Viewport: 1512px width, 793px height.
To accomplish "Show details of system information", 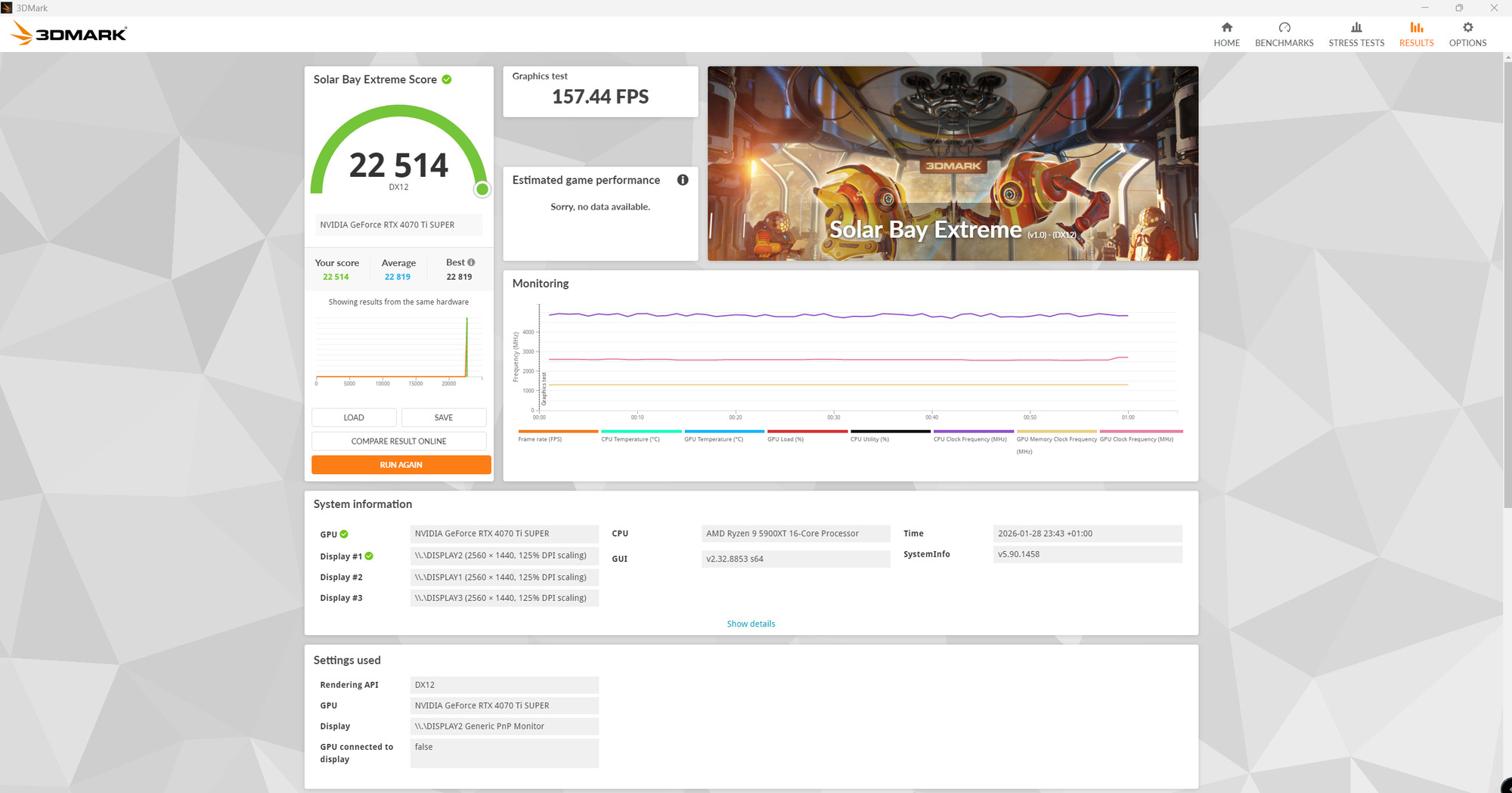I will click(x=750, y=624).
